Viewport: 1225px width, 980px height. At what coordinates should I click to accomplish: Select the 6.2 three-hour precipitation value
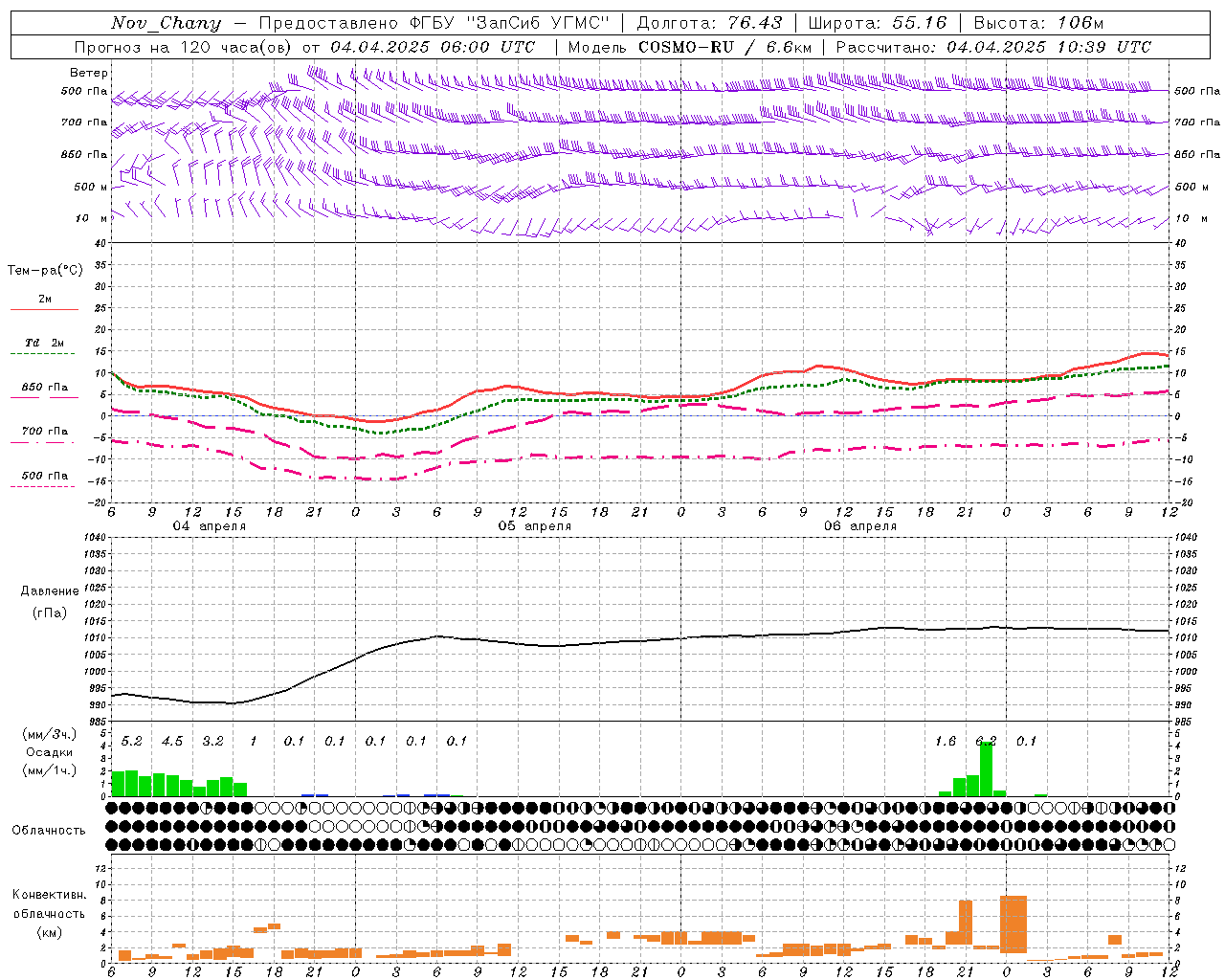(986, 742)
